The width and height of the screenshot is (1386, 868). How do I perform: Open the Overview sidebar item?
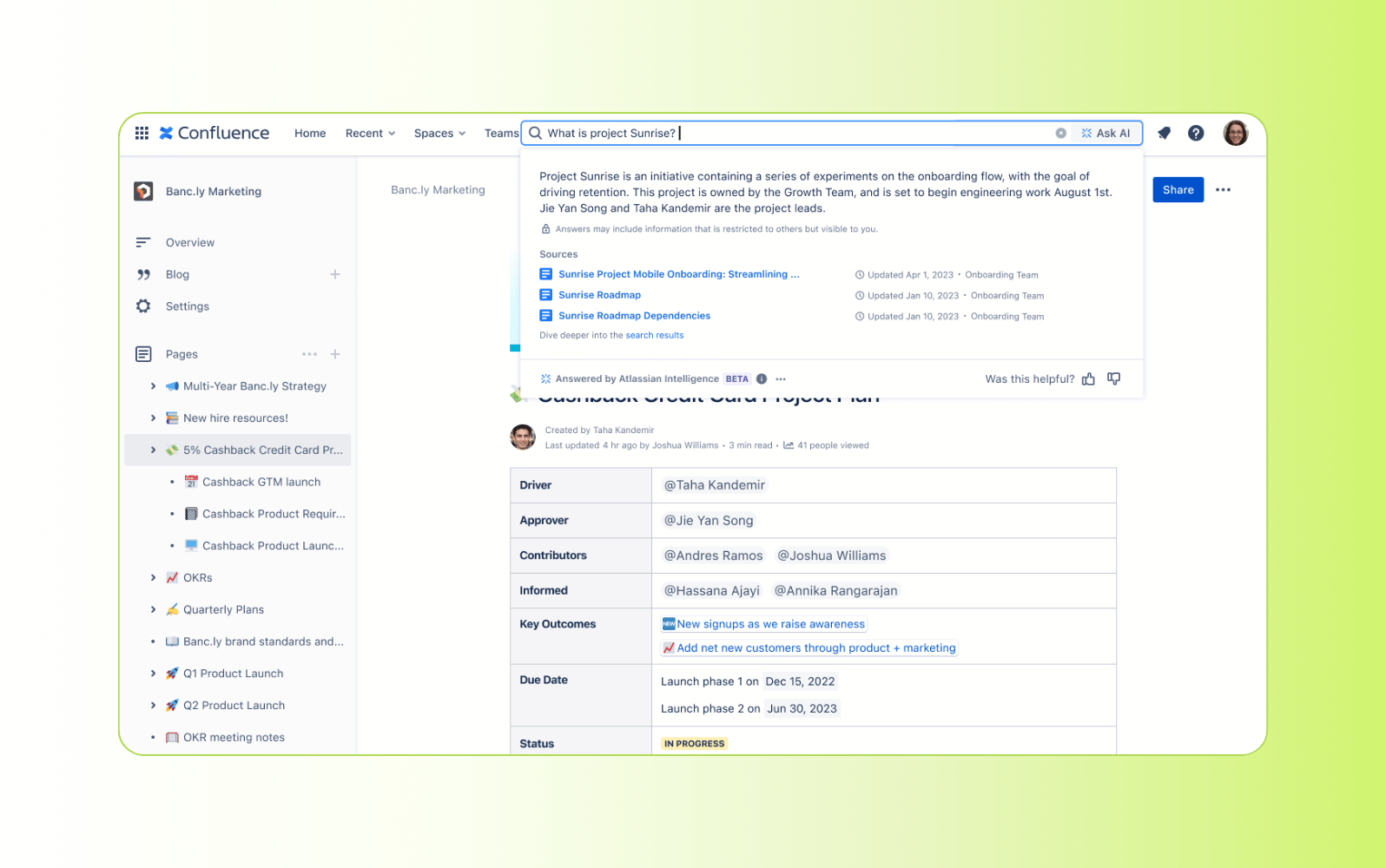tap(190, 242)
